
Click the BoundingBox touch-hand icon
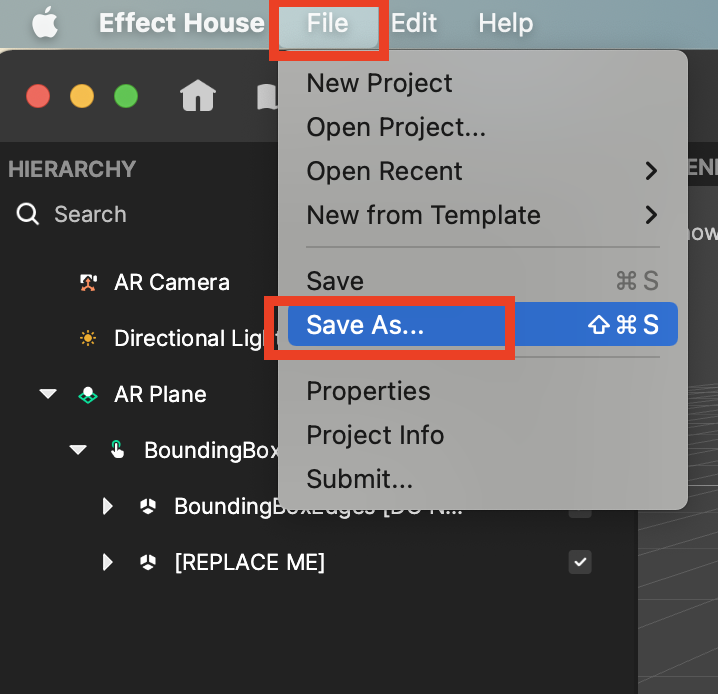coord(118,450)
